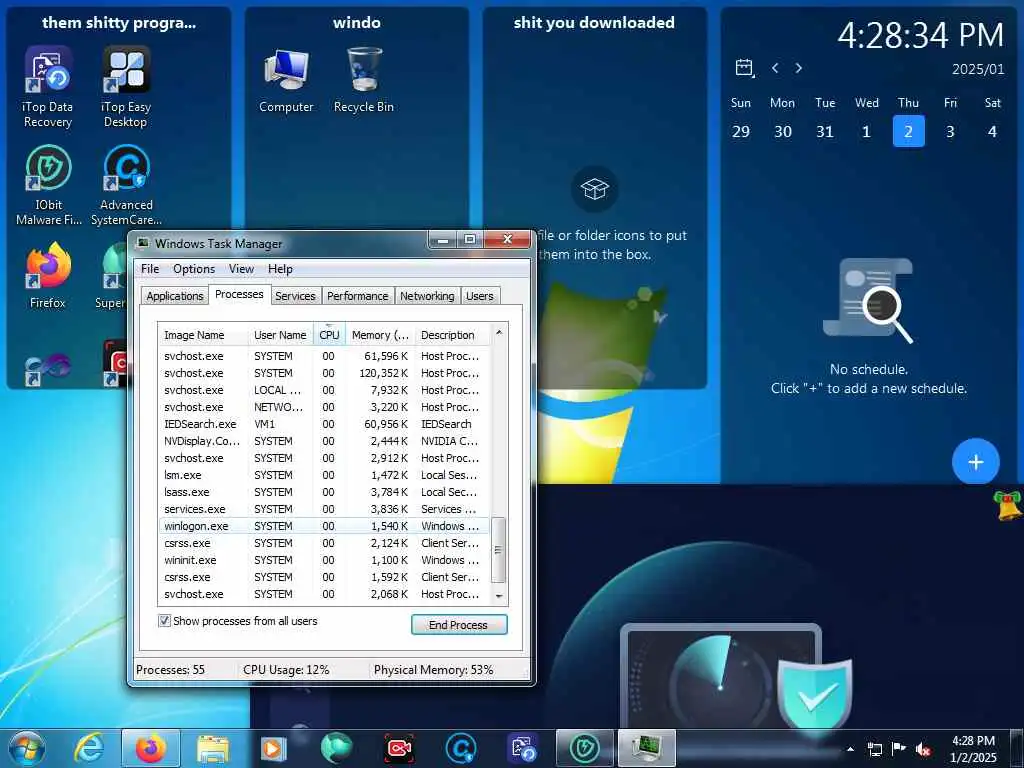Select calendar date Mon 30
Viewport: 1024px width, 768px height.
coord(782,131)
